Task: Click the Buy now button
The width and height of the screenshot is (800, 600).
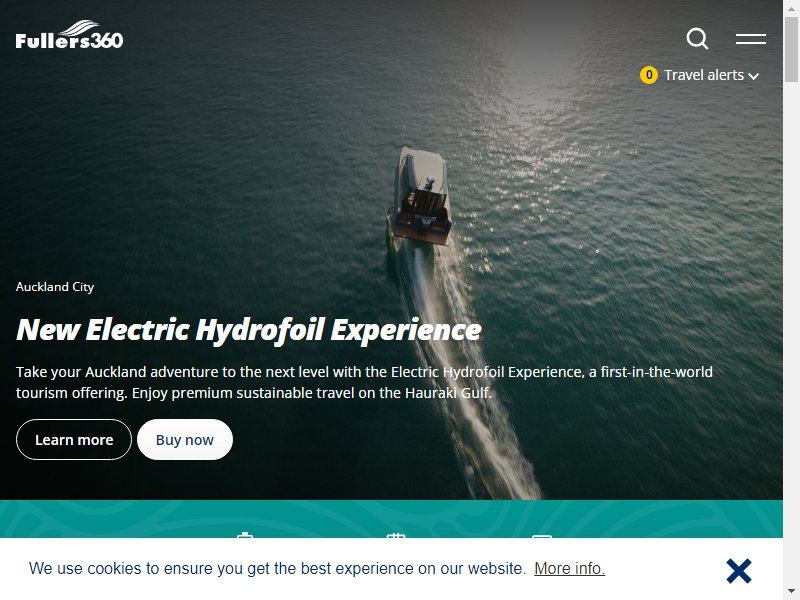Action: click(x=185, y=440)
